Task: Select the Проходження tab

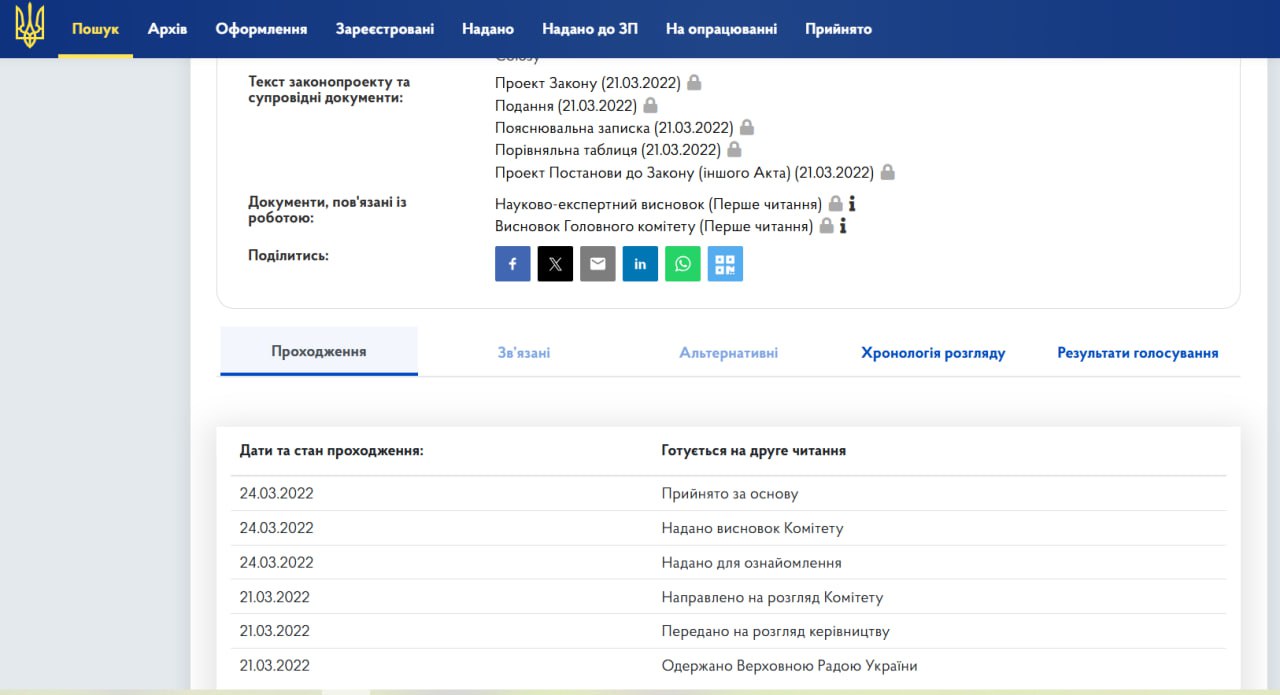Action: [319, 352]
